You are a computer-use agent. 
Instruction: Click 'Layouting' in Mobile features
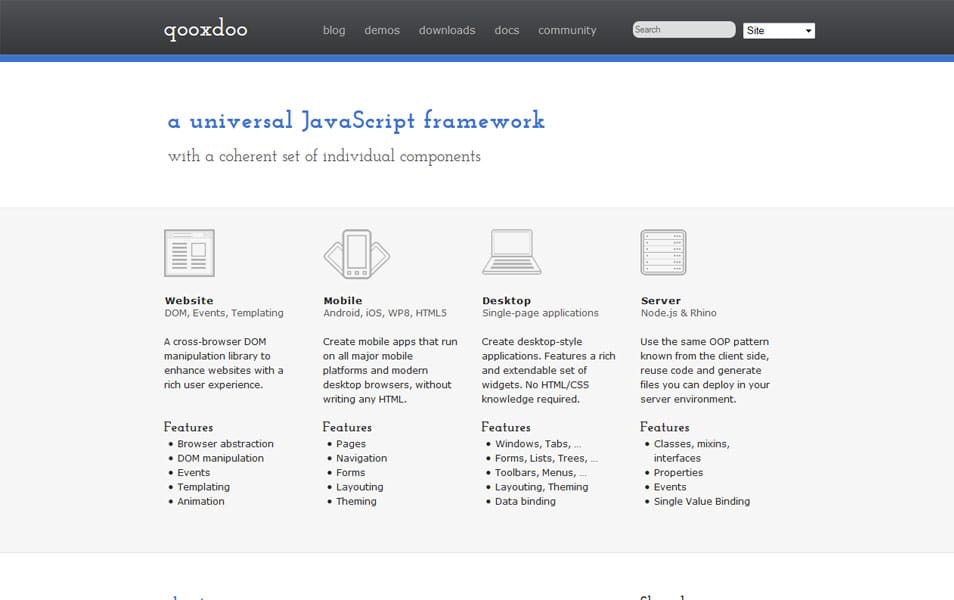(360, 487)
